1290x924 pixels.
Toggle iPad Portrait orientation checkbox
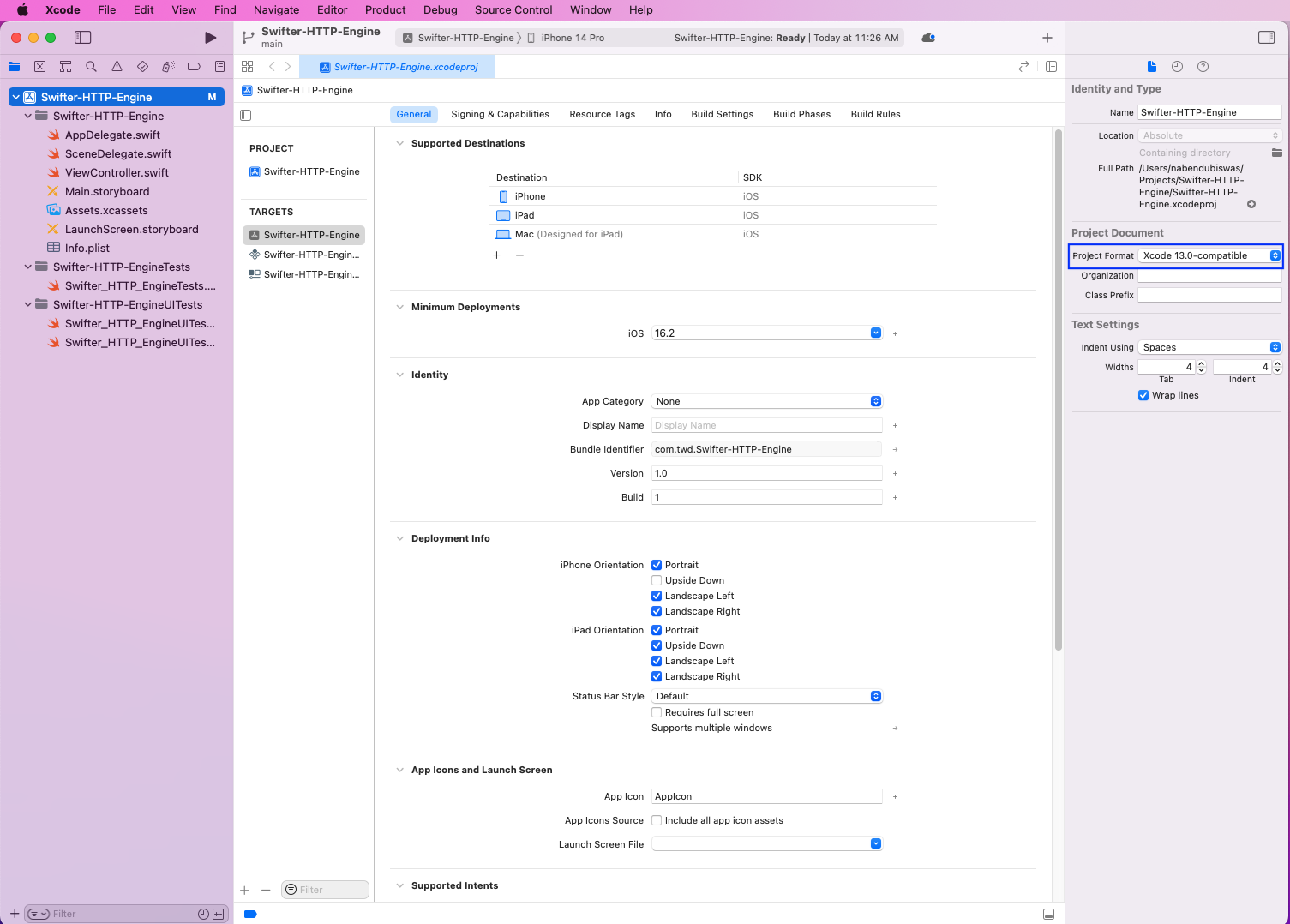[657, 630]
